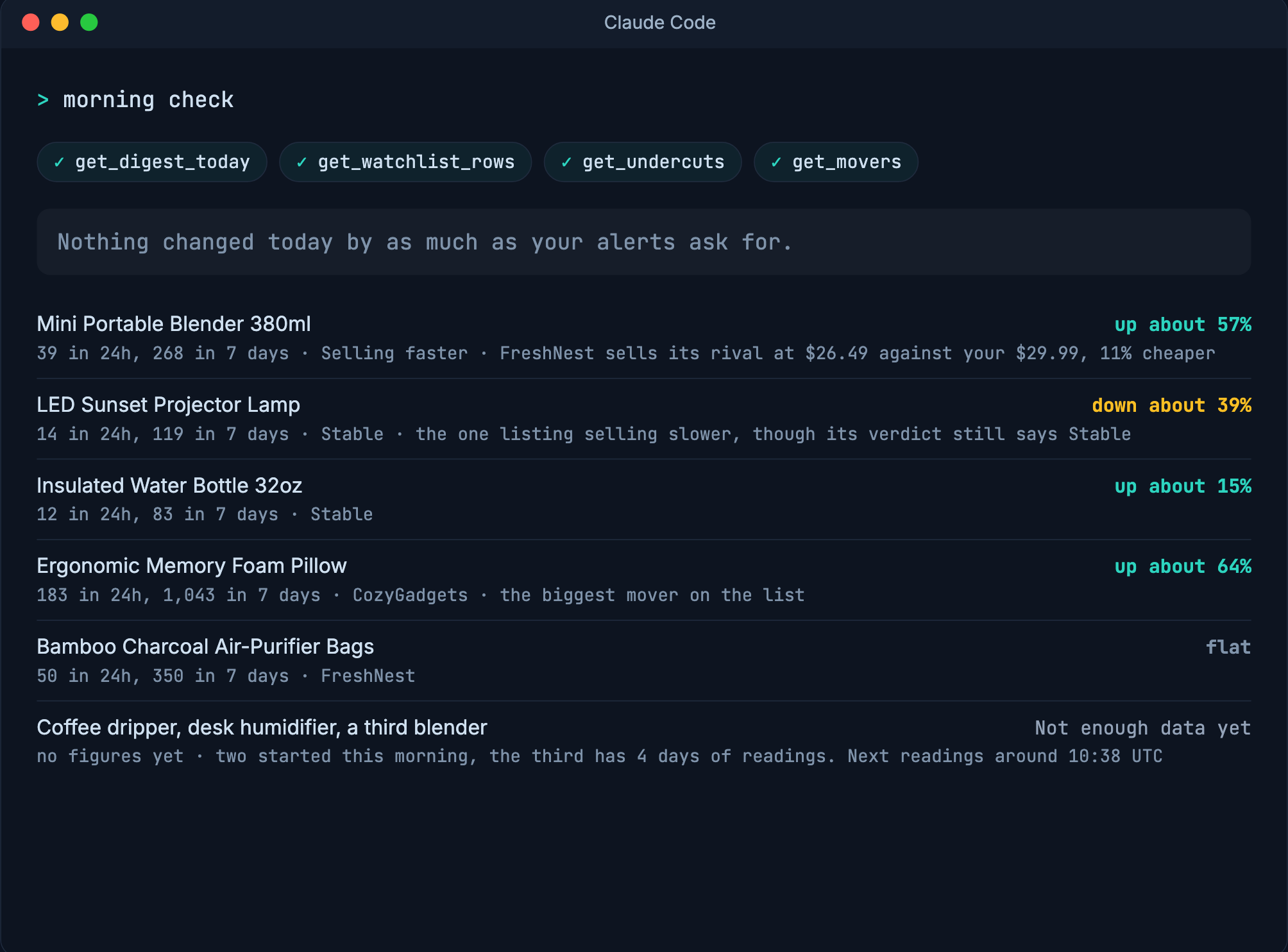This screenshot has width=1288, height=952.
Task: Select the 'no figures yet' details line
Action: (600, 756)
